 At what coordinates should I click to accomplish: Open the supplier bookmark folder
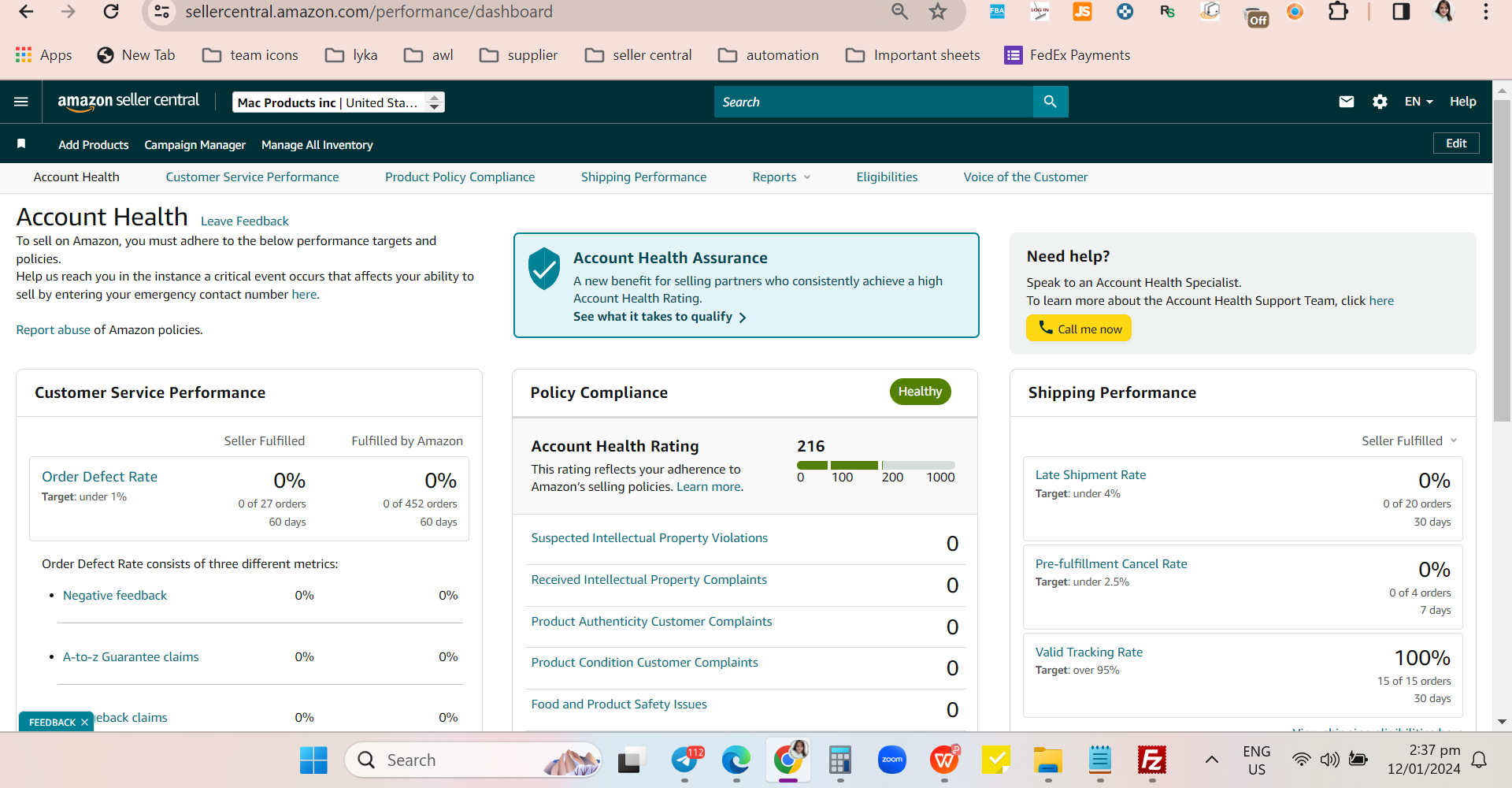(519, 55)
